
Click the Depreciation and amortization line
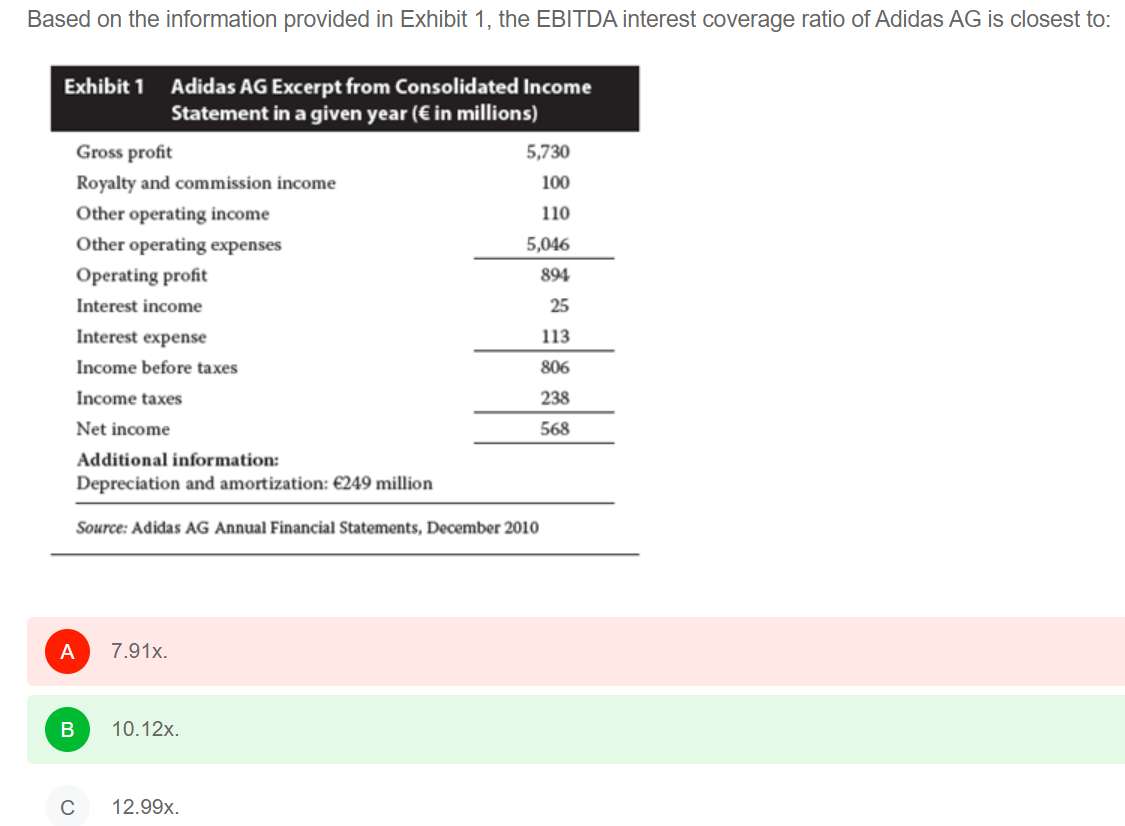254,484
